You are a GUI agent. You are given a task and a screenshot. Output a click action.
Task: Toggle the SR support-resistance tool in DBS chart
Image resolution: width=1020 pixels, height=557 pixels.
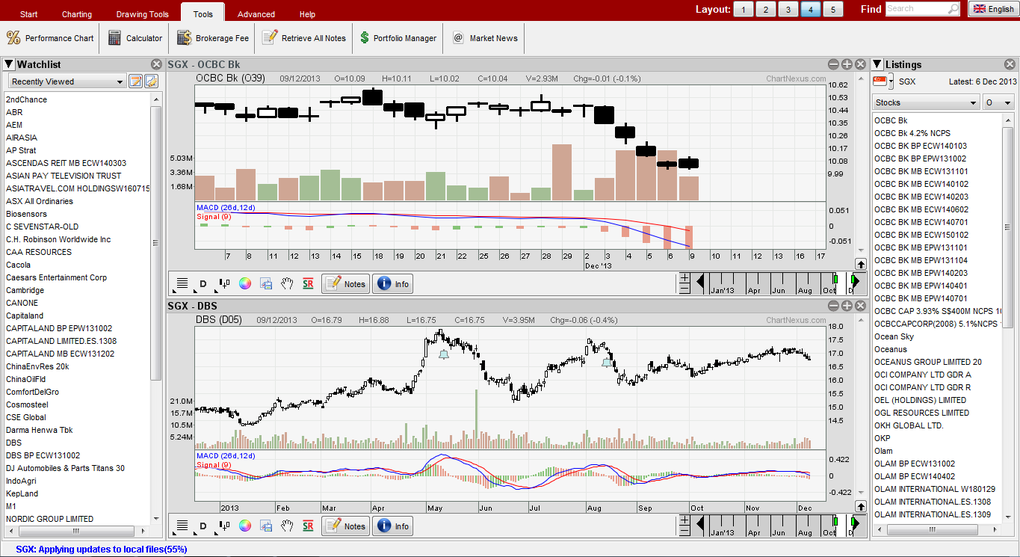308,525
